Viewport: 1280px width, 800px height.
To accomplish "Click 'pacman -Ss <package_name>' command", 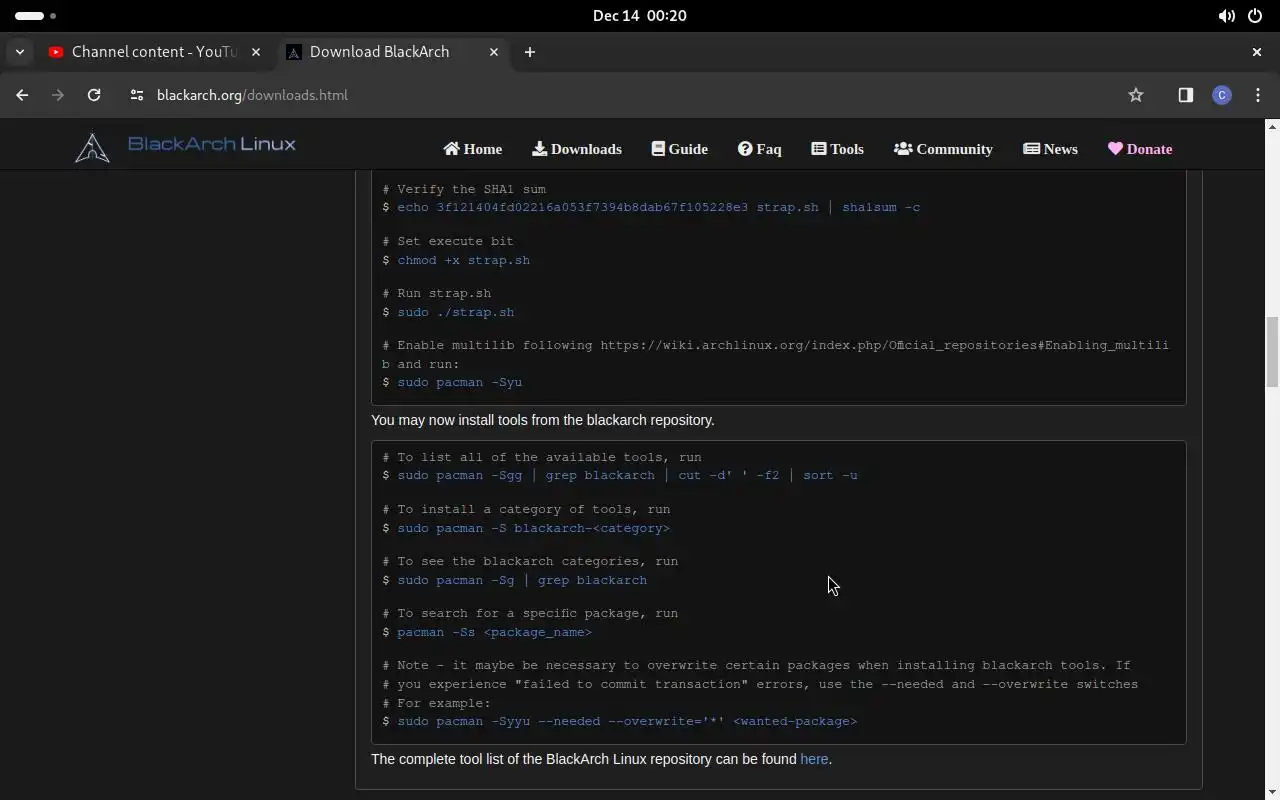I will point(495,632).
